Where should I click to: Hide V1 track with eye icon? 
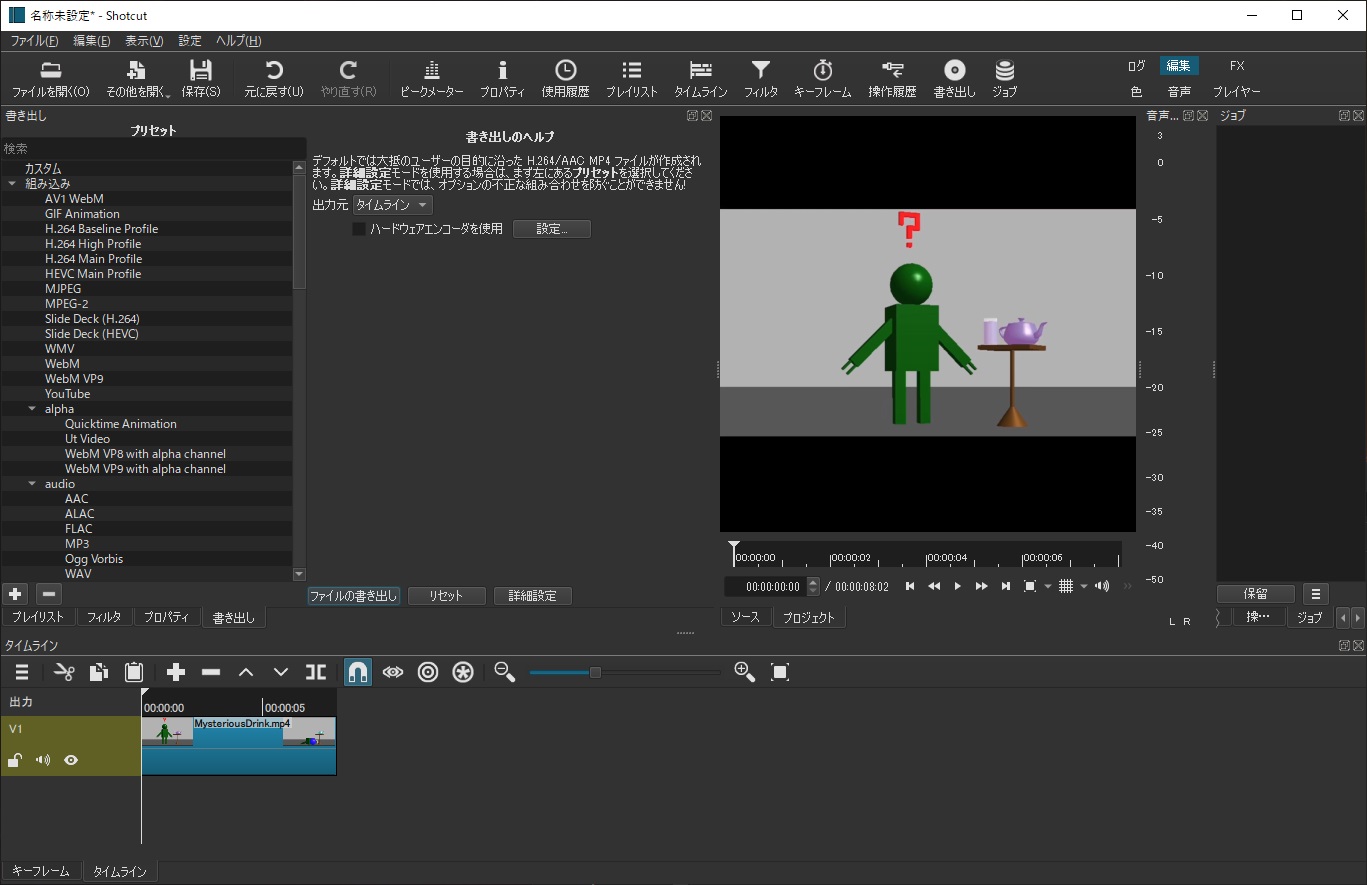tap(71, 760)
